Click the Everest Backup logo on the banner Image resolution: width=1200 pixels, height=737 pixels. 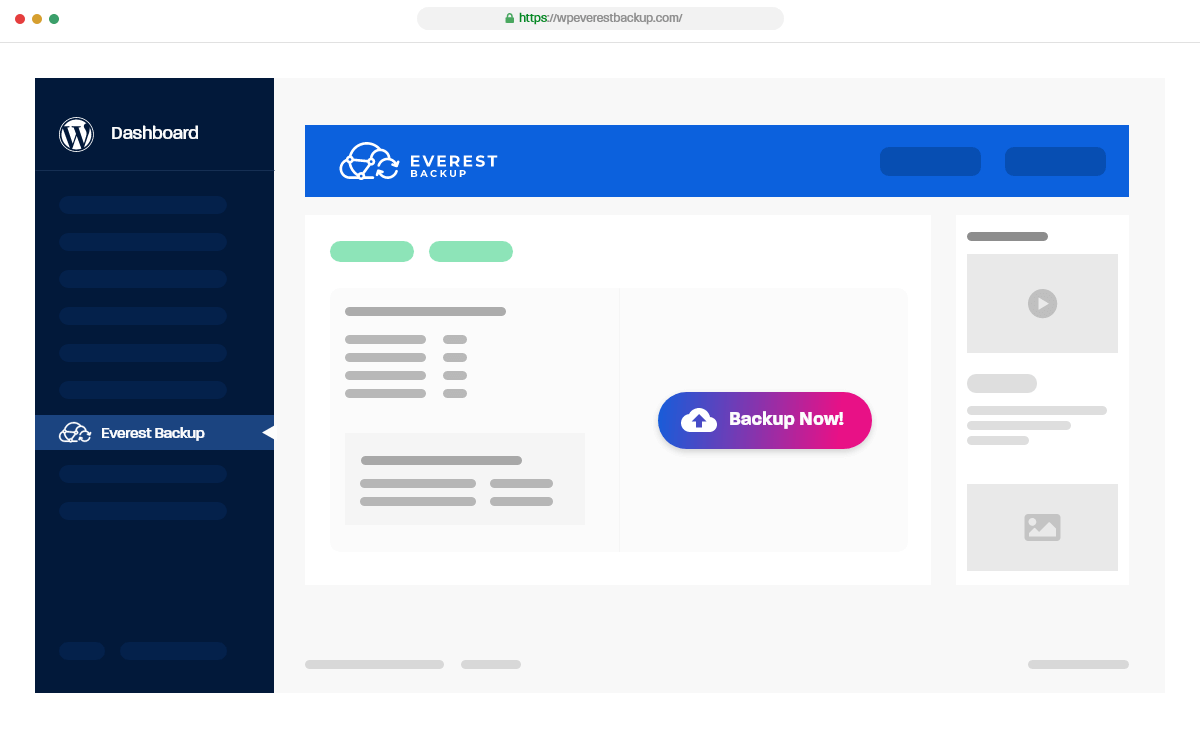click(x=420, y=161)
